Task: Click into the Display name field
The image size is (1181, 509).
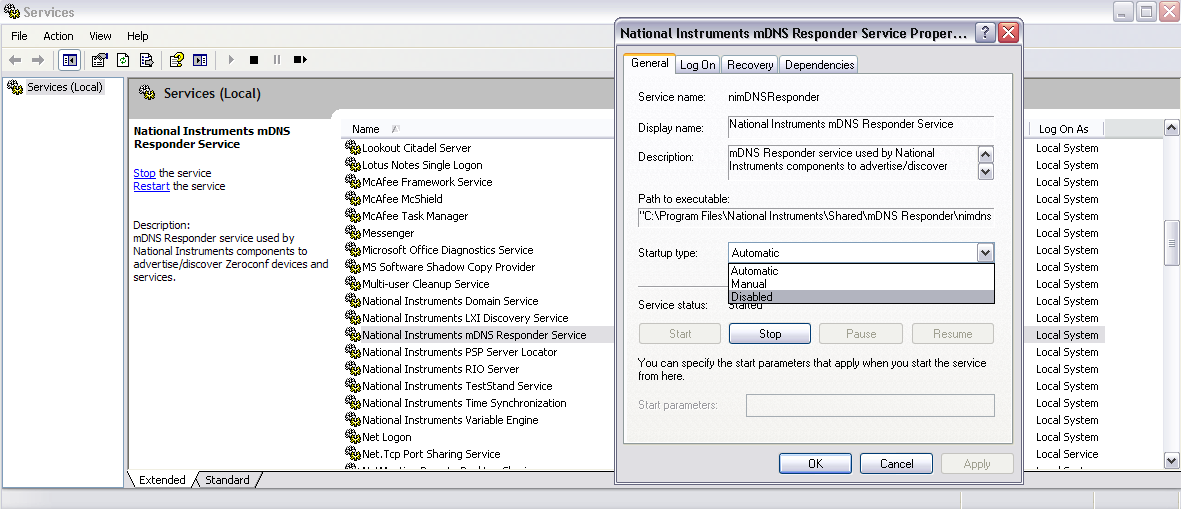Action: (861, 126)
